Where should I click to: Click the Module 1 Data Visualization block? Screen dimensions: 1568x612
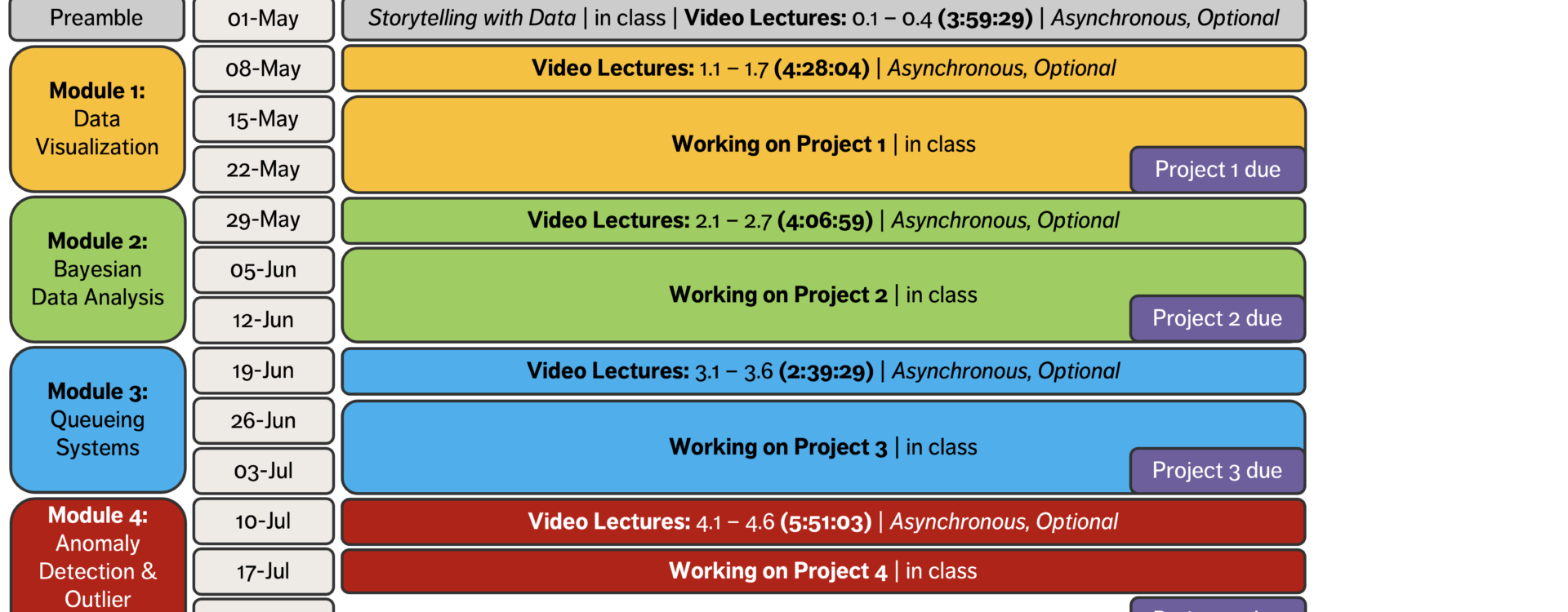pos(96,119)
